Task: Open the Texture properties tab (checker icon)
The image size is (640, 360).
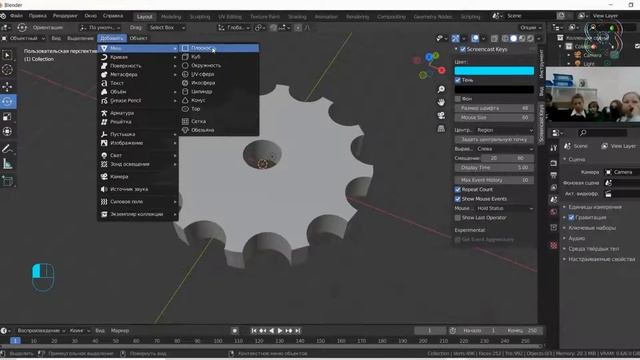Action: tap(553, 245)
